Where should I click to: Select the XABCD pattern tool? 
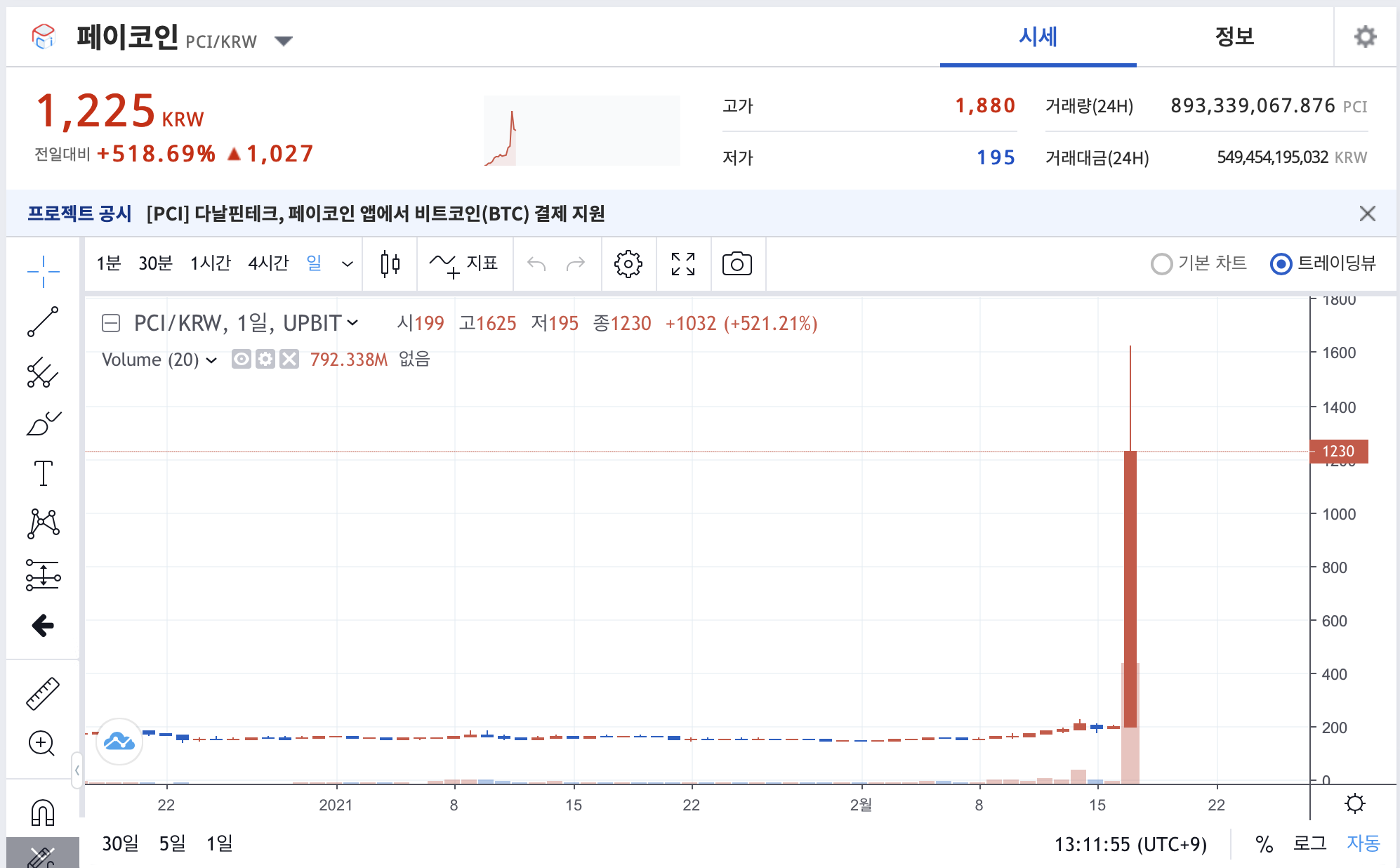point(44,524)
